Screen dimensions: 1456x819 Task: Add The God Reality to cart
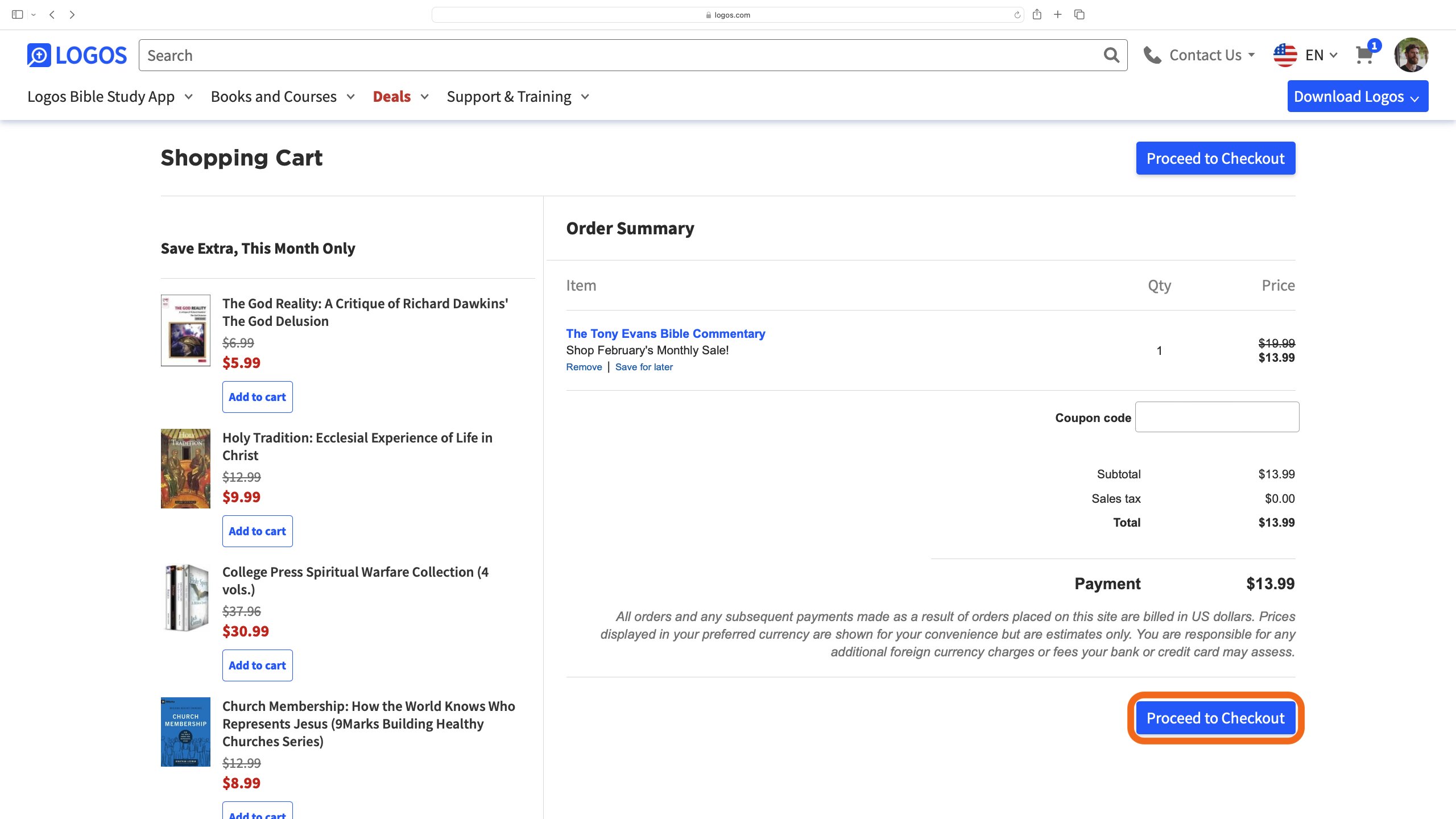(x=257, y=397)
